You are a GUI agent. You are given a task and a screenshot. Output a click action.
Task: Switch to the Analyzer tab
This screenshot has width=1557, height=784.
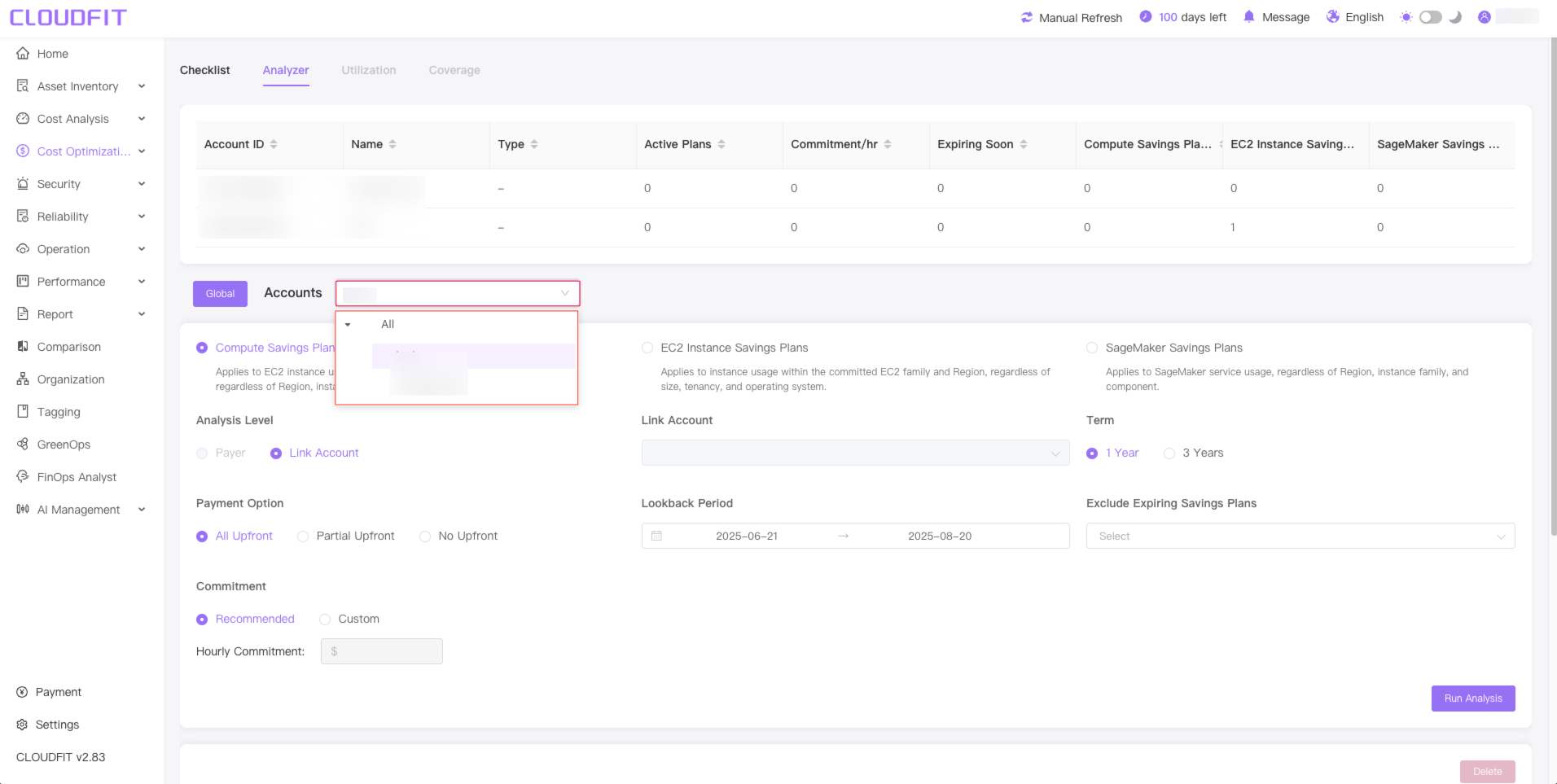286,70
